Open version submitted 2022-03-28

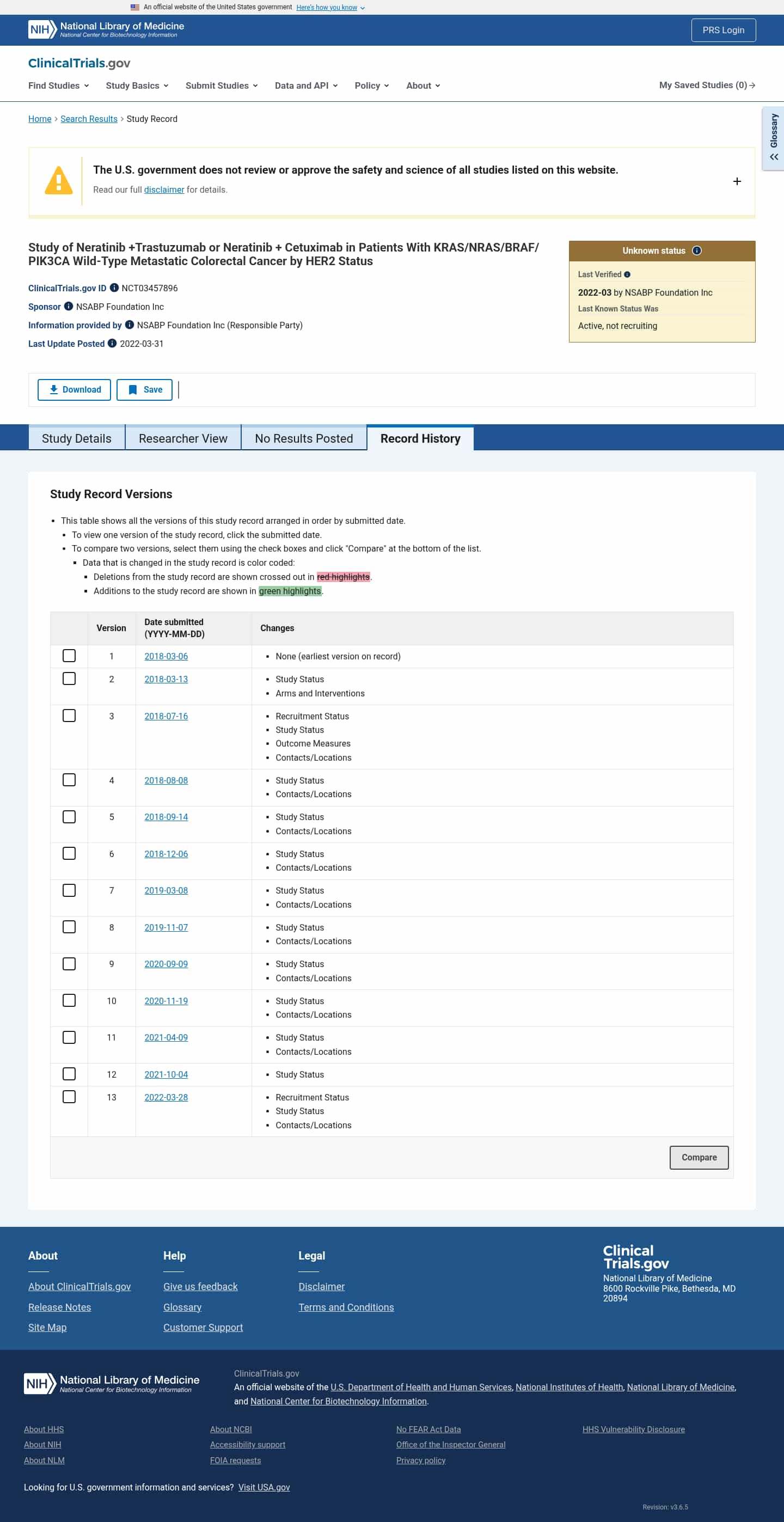click(x=166, y=1097)
